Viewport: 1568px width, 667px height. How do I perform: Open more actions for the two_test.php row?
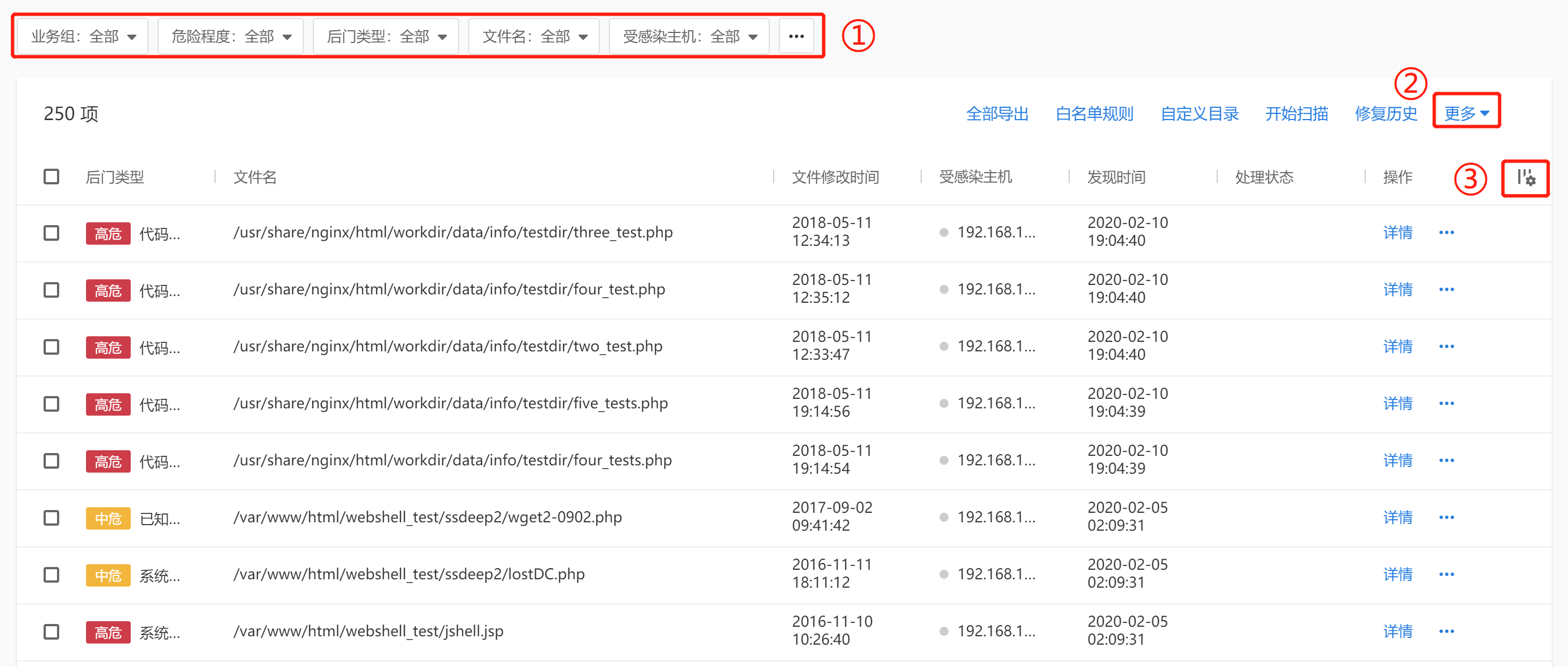coord(1446,346)
